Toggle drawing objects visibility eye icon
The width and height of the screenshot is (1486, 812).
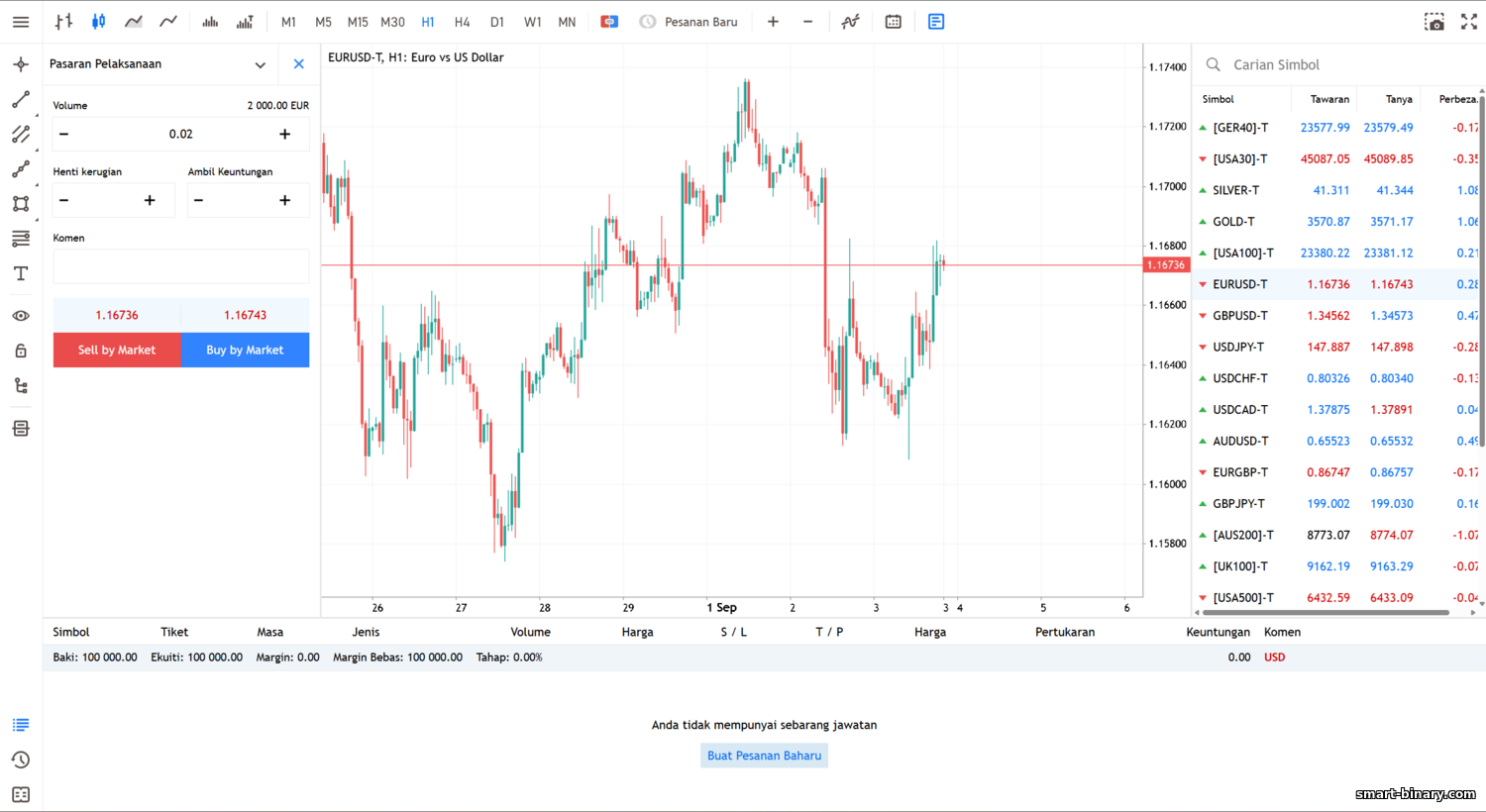21,316
